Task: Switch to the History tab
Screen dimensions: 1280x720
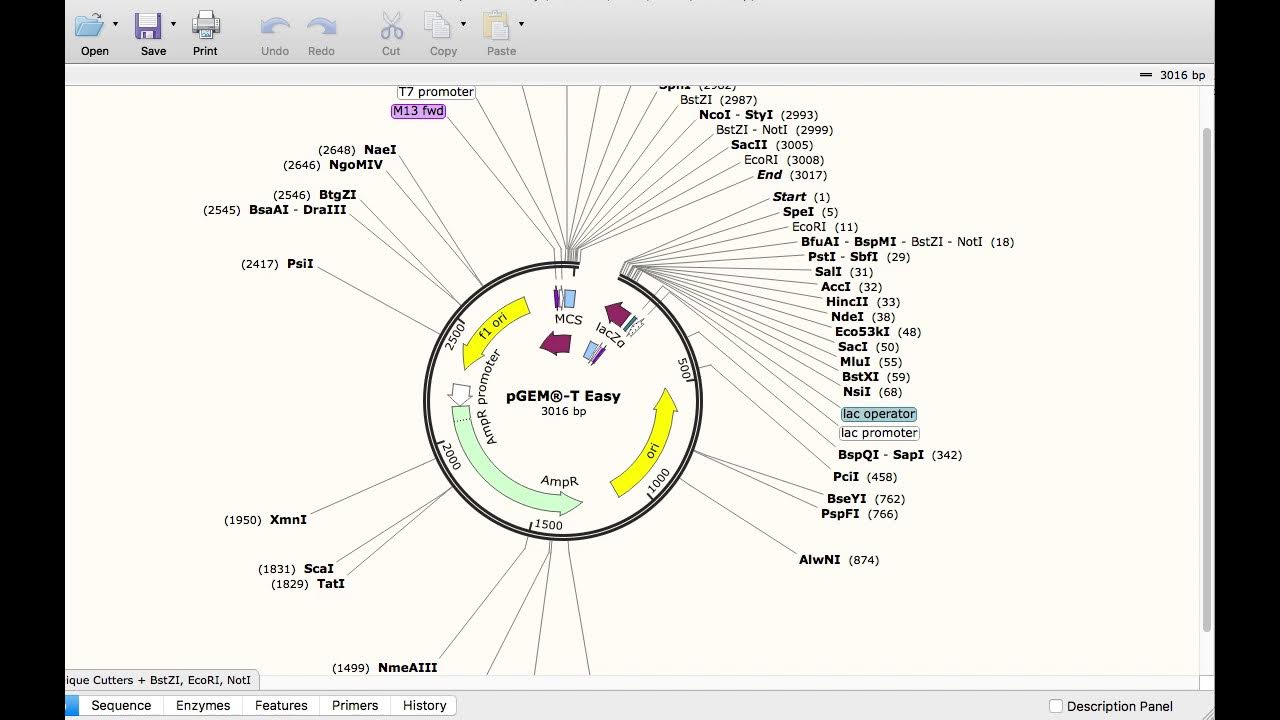Action: coord(424,705)
